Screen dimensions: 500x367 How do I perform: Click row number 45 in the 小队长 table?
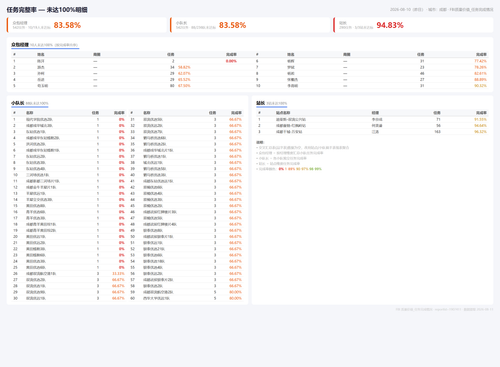132,206
